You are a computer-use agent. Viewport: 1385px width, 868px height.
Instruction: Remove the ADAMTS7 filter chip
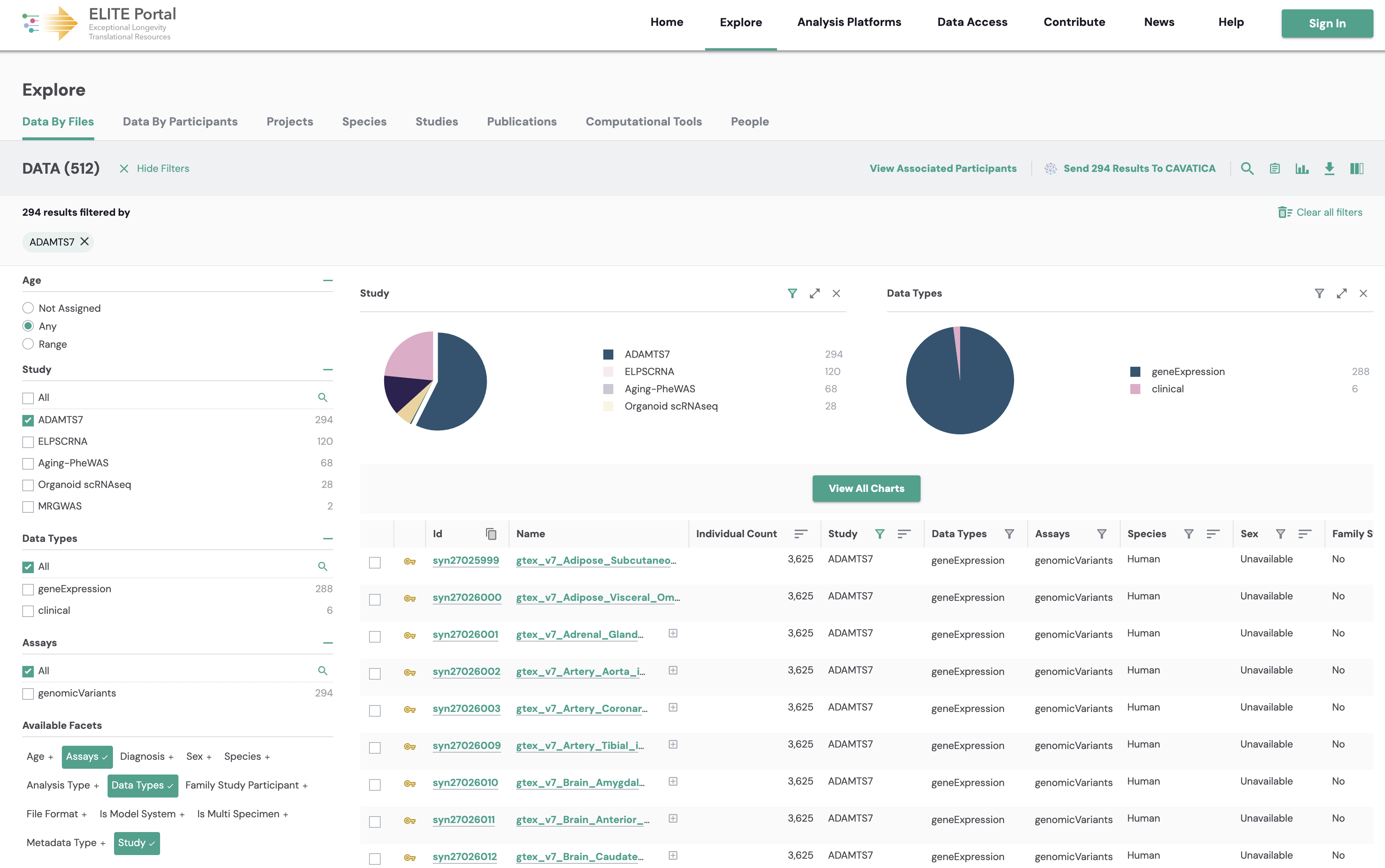pos(85,241)
